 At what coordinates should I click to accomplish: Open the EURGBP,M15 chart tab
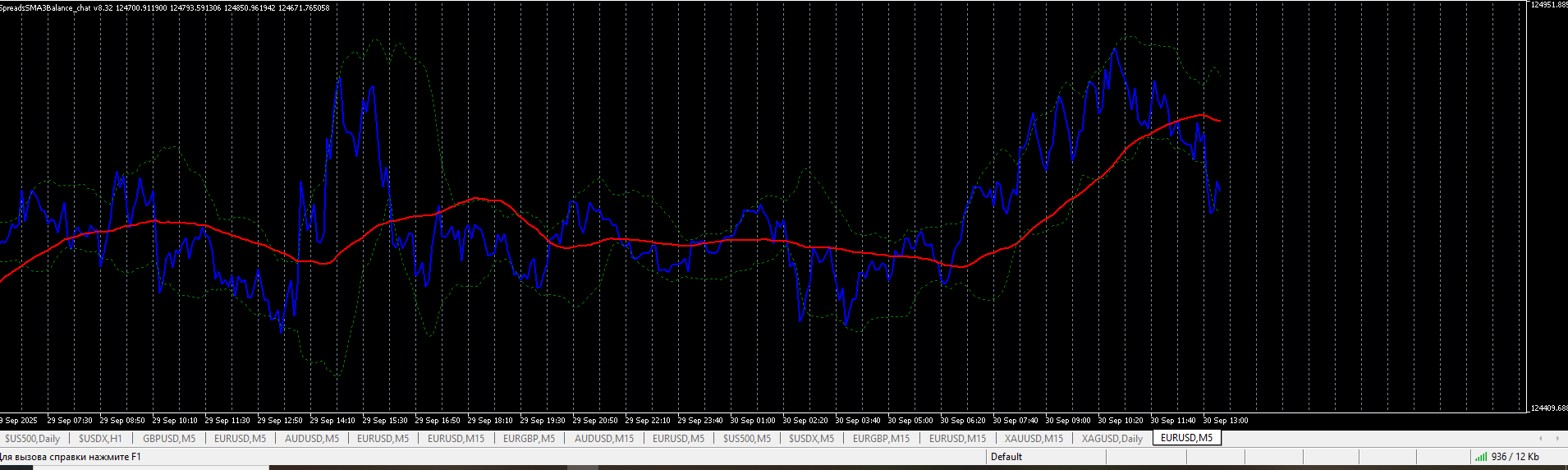tap(881, 439)
